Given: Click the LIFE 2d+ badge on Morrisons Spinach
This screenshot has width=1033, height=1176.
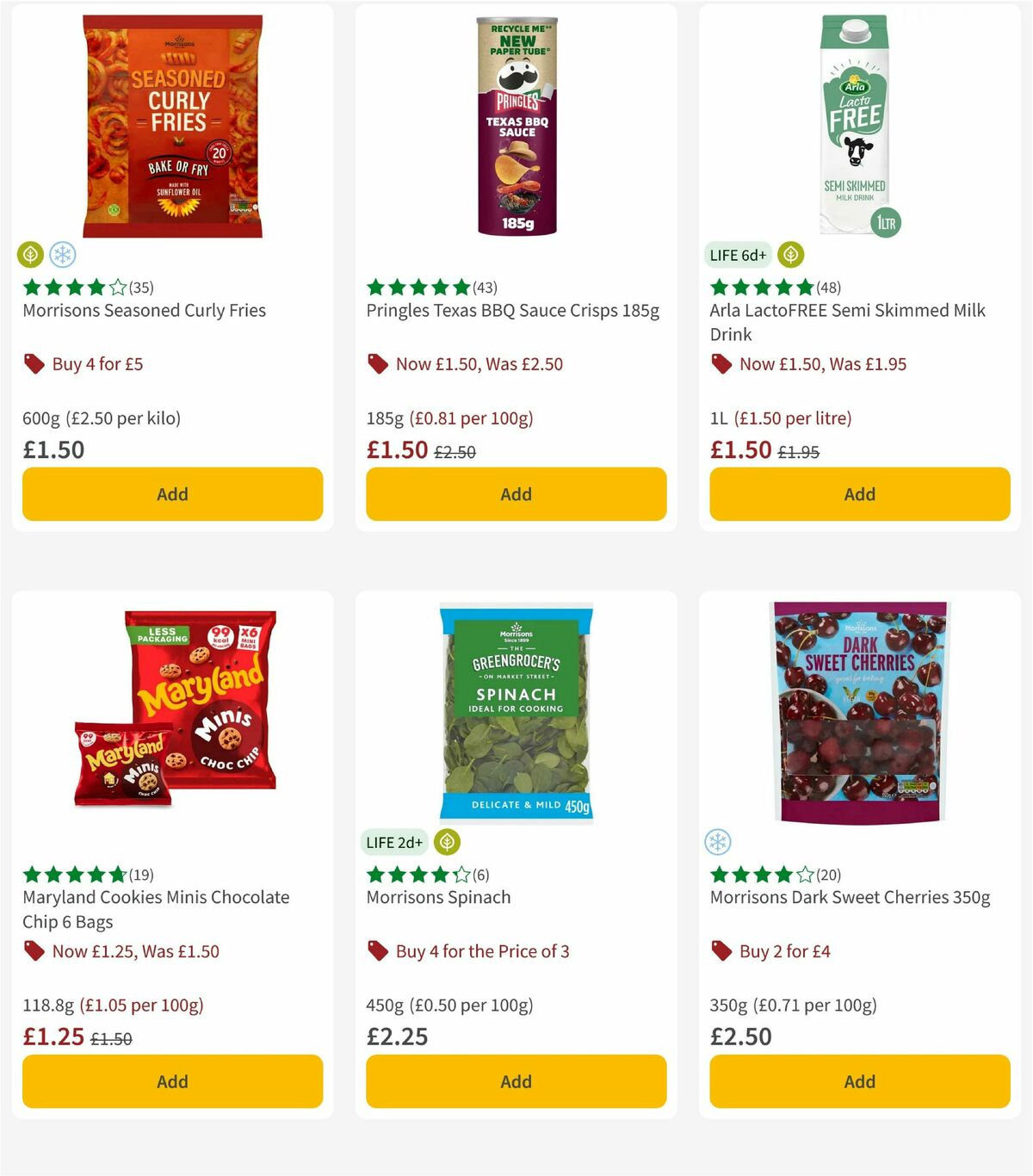Looking at the screenshot, I should click(x=394, y=842).
